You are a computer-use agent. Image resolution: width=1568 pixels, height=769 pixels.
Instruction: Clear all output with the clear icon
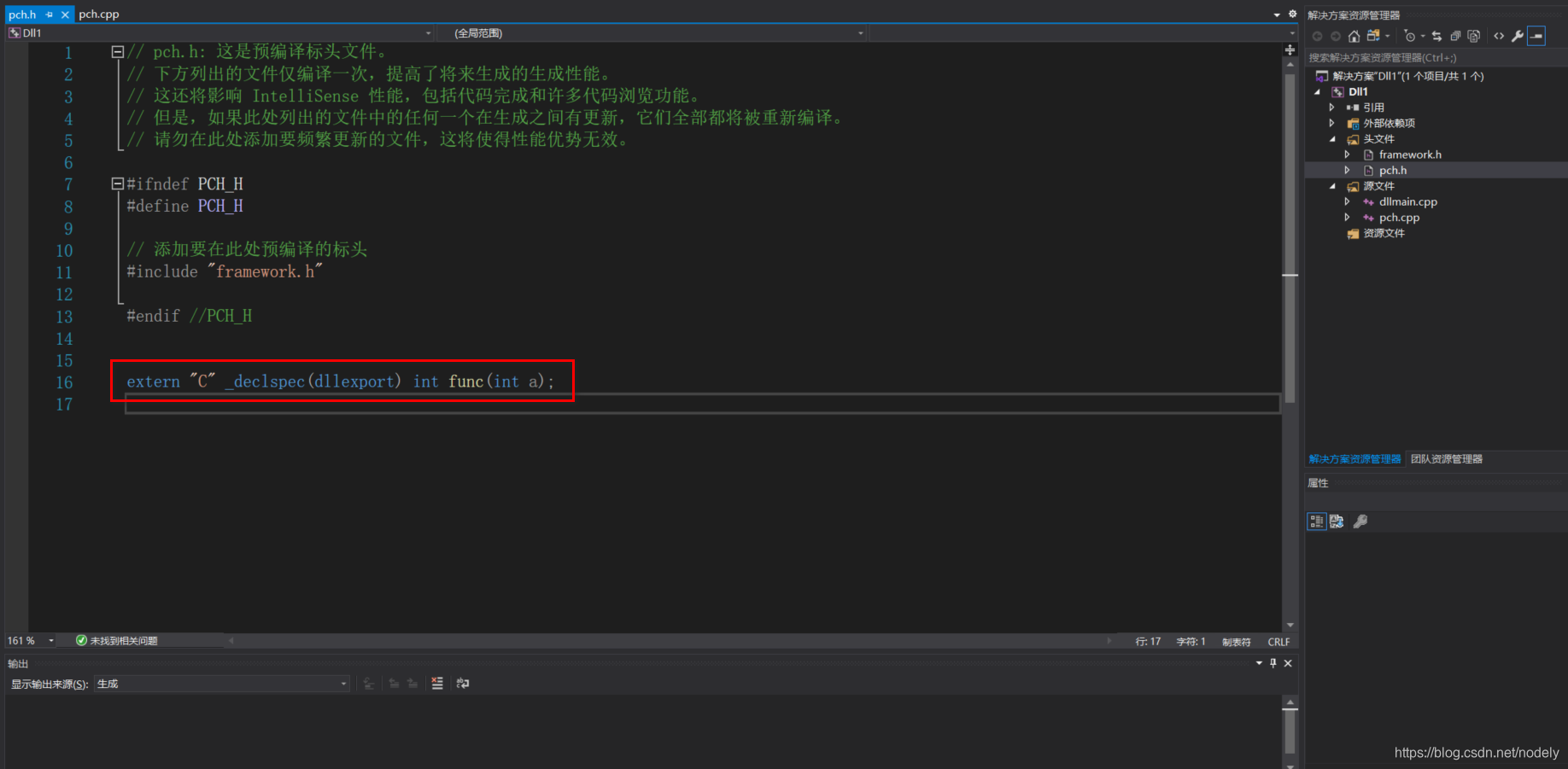coord(437,684)
